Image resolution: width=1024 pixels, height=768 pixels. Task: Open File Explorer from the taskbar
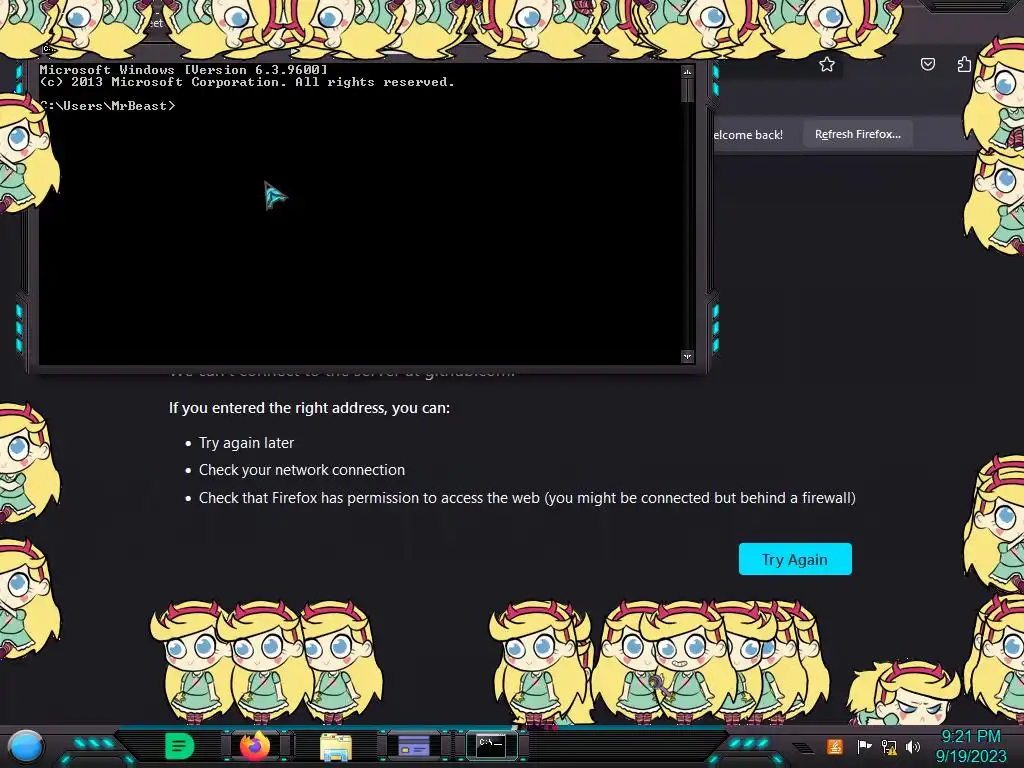[x=336, y=746]
